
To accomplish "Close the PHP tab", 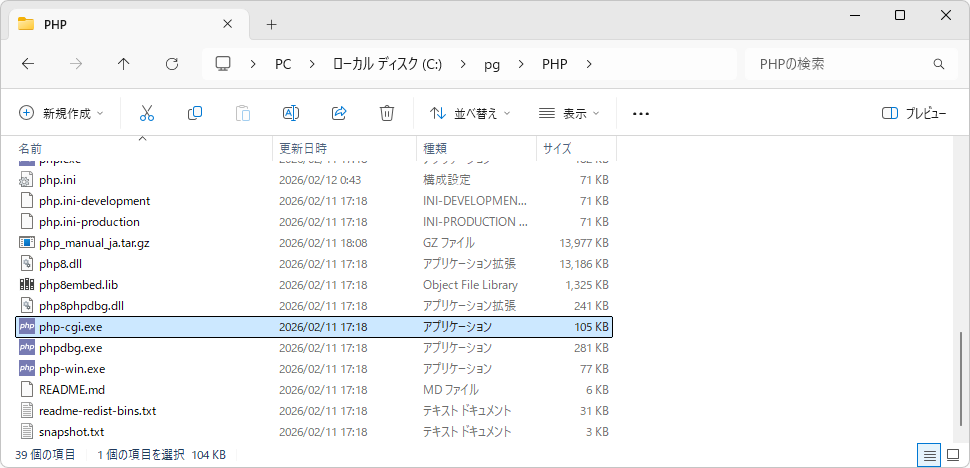I will coord(227,24).
